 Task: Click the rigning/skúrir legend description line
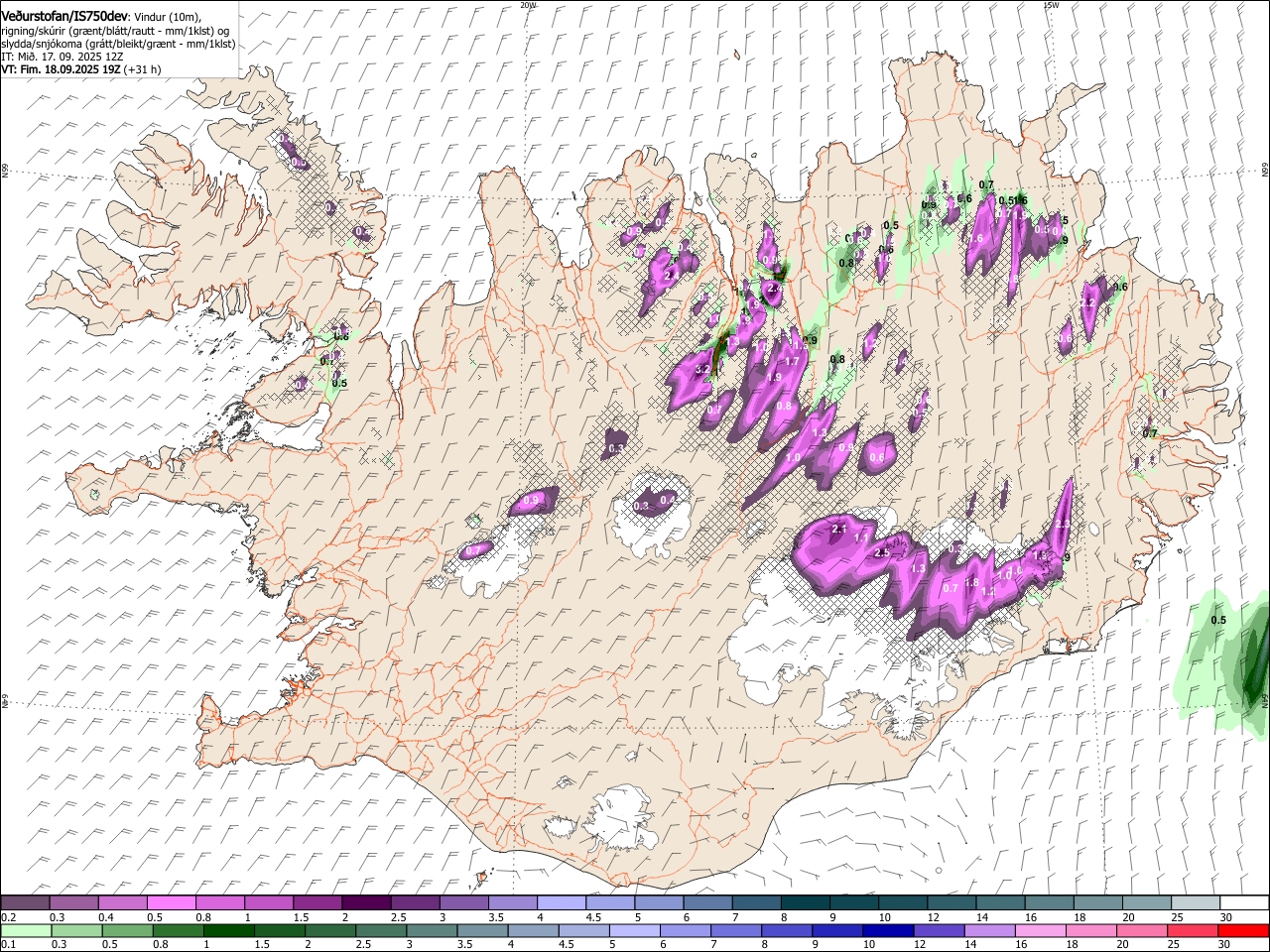click(x=114, y=31)
